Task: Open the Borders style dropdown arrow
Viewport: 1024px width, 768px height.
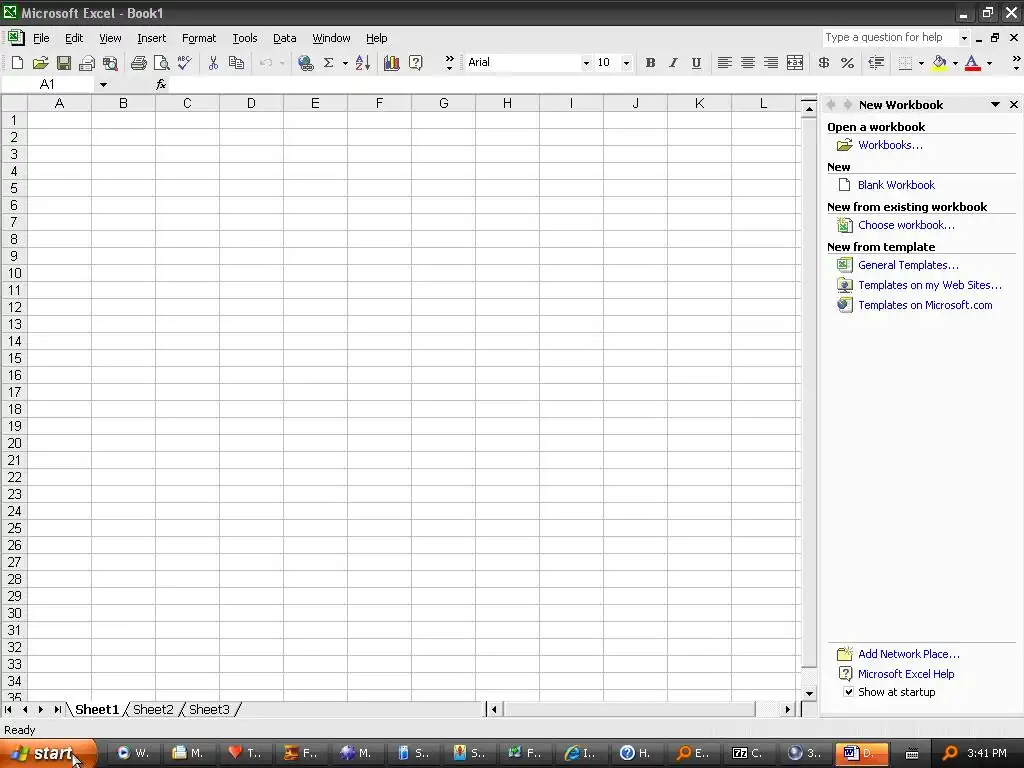Action: point(921,63)
